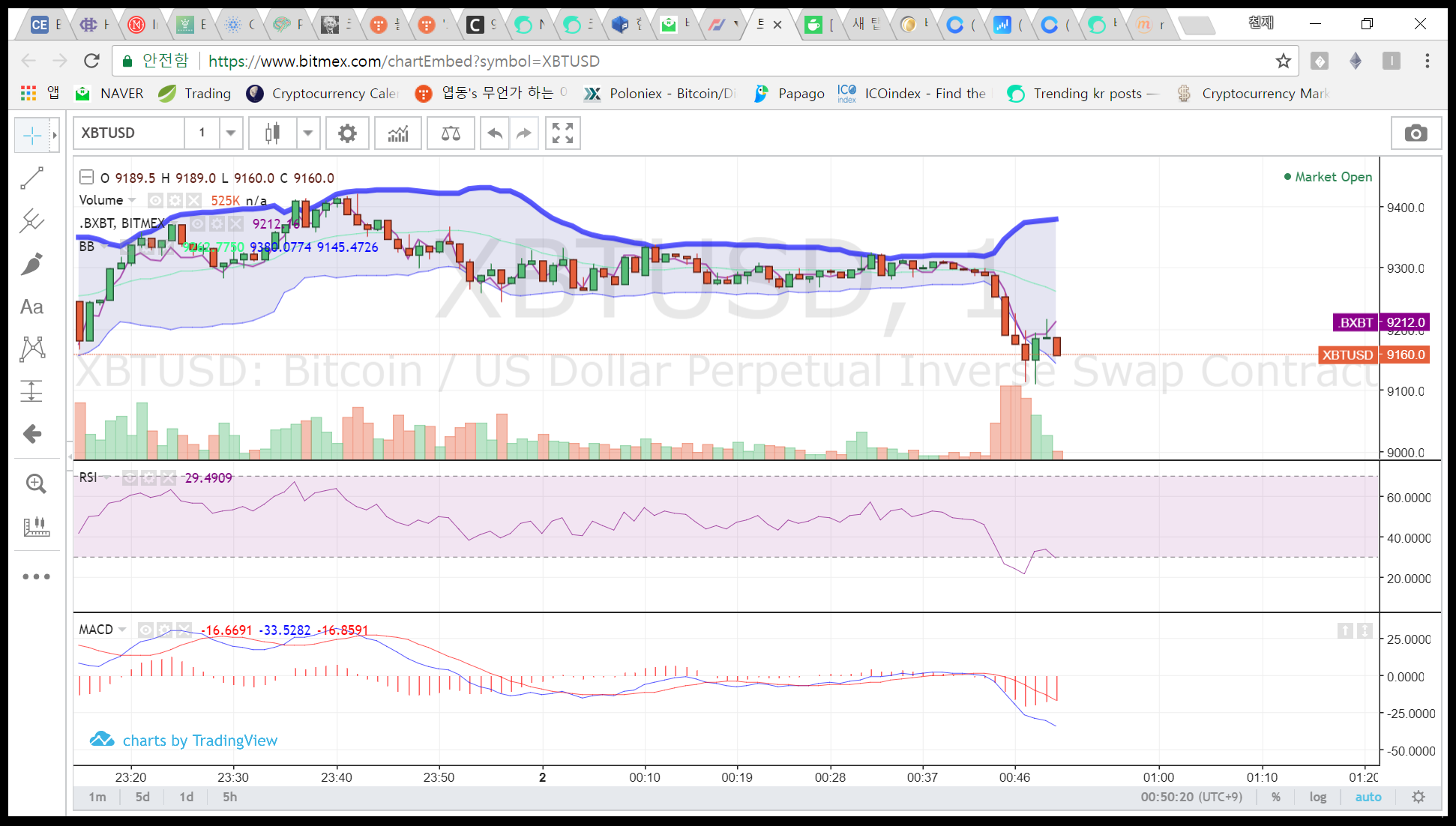Toggle percentage scale % button
Viewport: 1456px width, 826px height.
coord(1276,797)
